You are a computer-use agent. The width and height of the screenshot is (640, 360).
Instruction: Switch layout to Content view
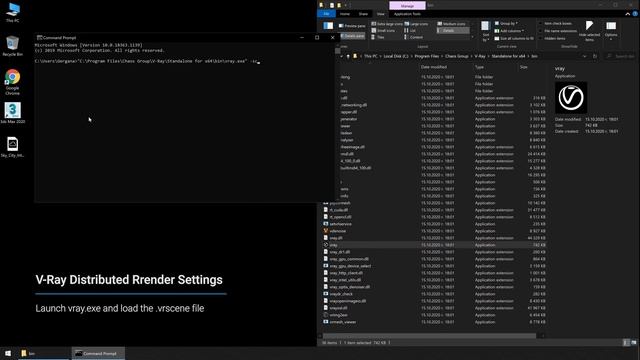coord(413,37)
